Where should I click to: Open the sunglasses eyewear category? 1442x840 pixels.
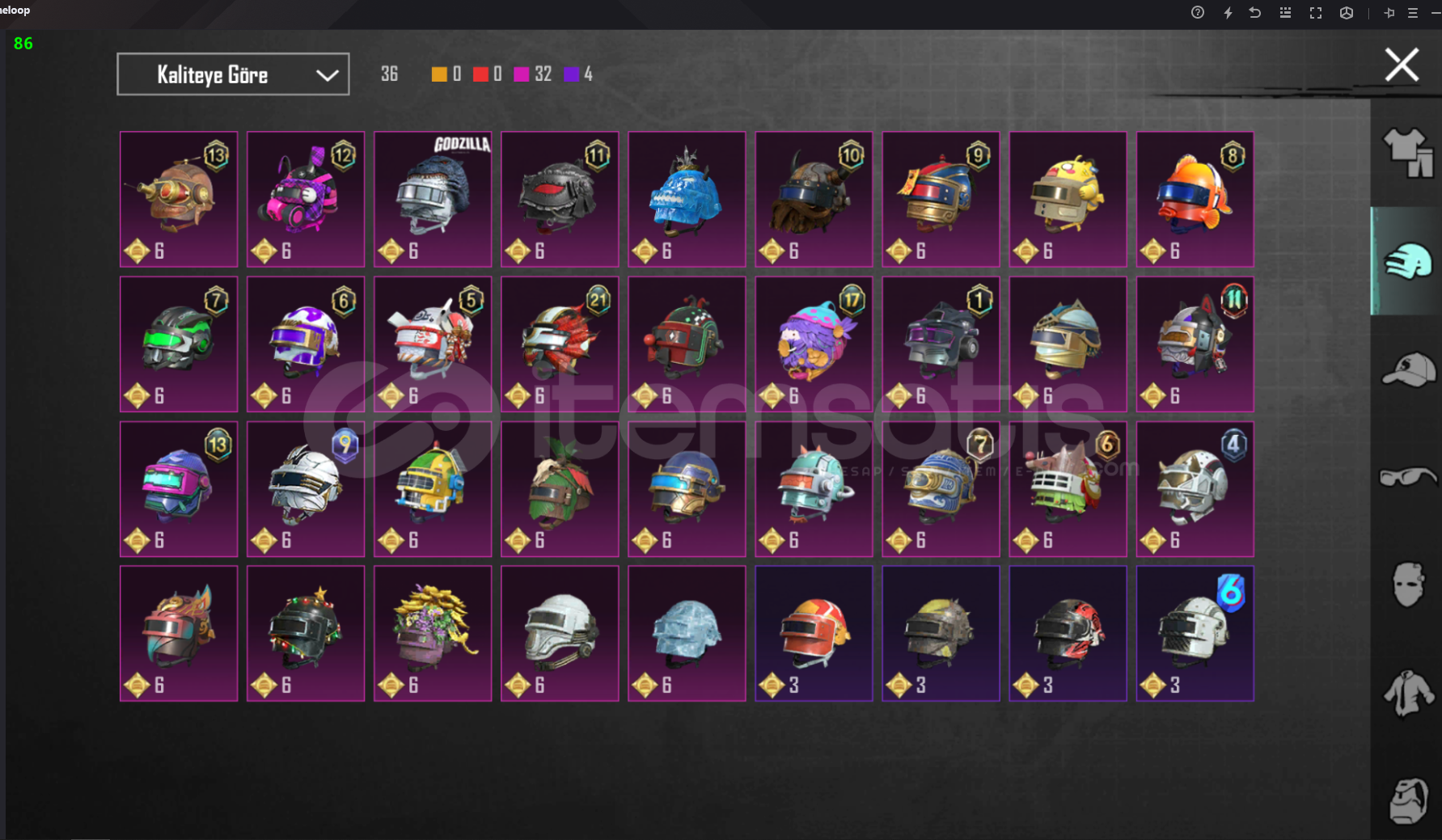(1408, 477)
